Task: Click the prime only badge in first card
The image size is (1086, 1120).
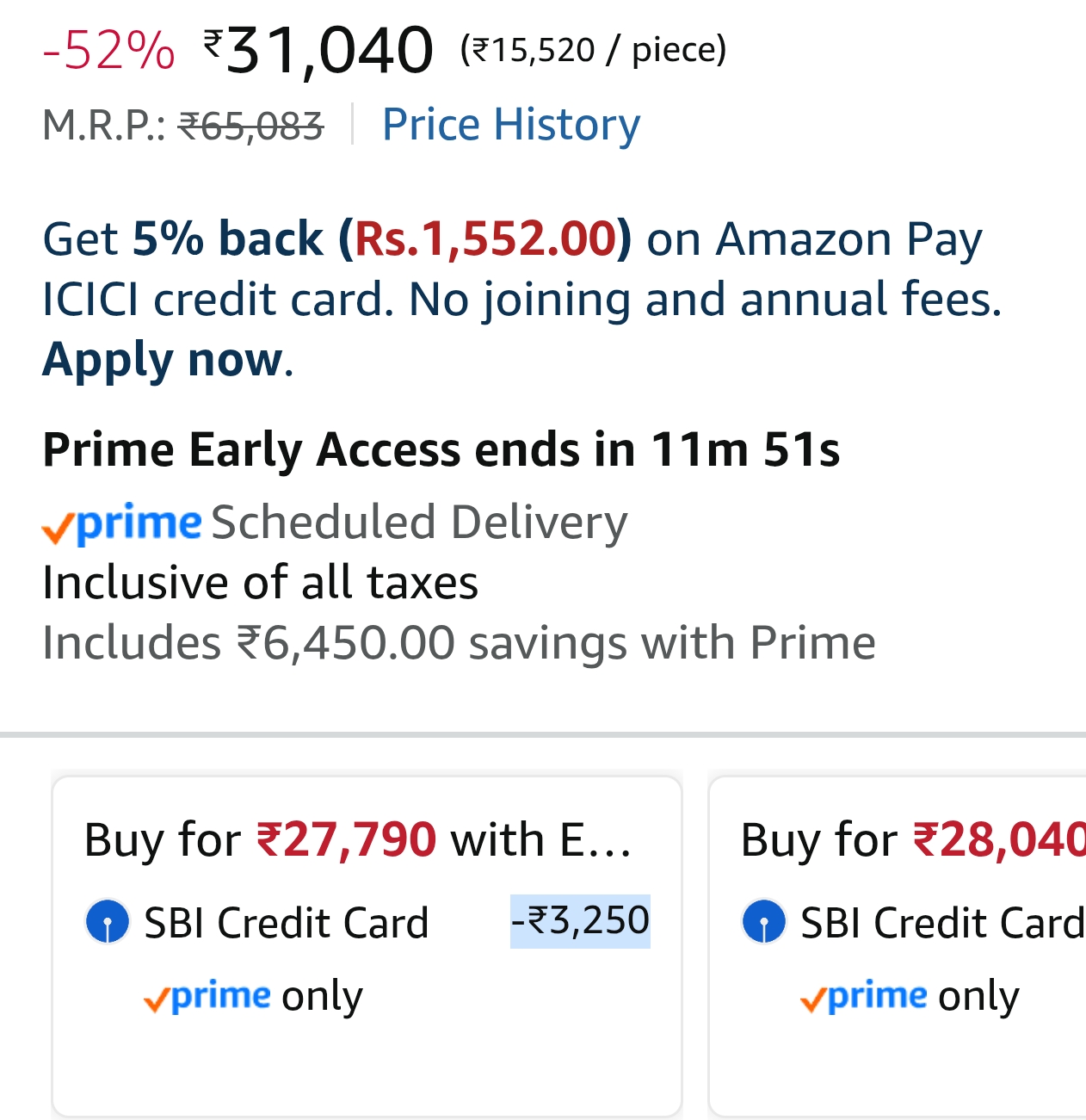Action: coord(253,996)
